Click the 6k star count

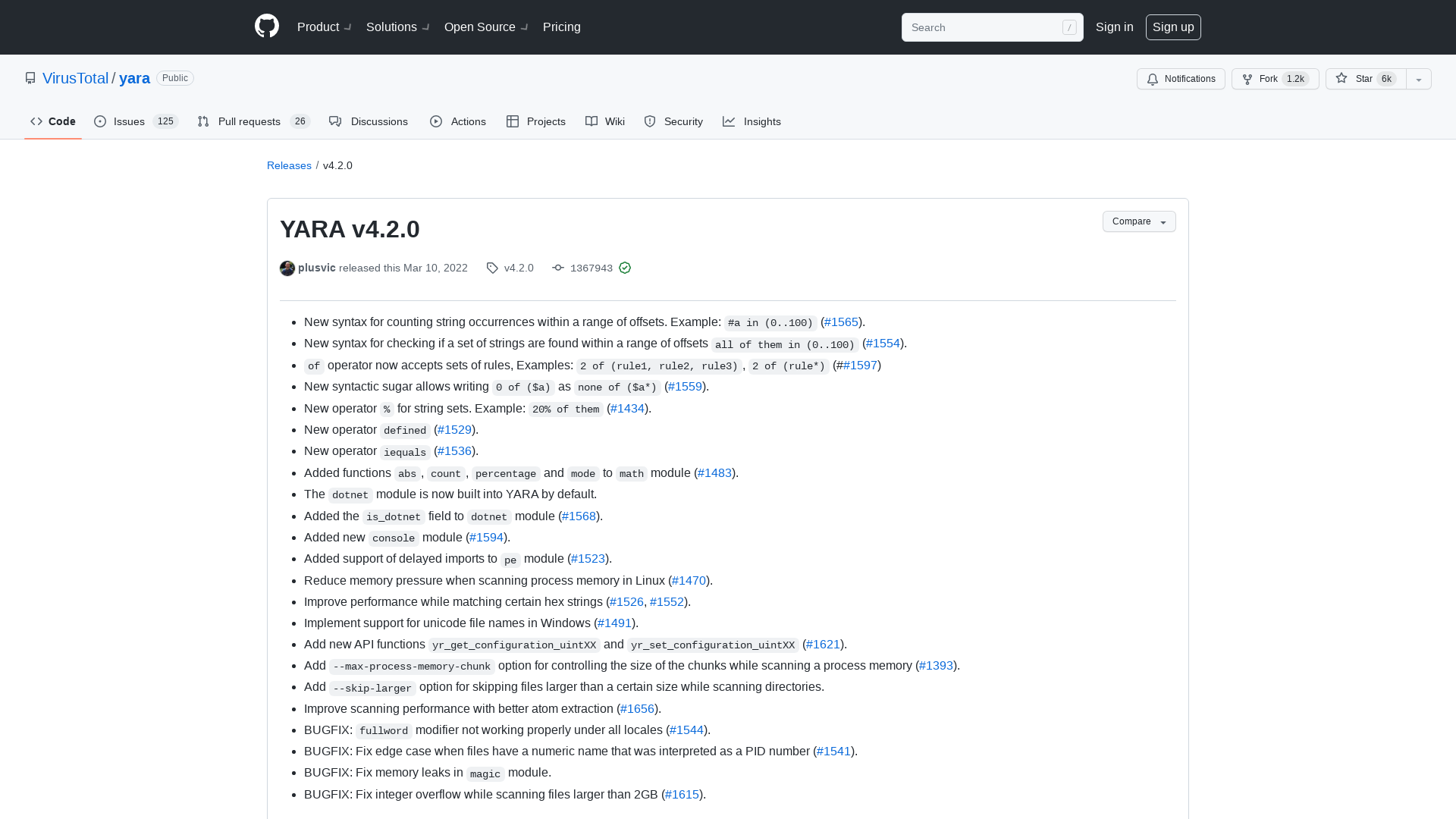click(1386, 79)
